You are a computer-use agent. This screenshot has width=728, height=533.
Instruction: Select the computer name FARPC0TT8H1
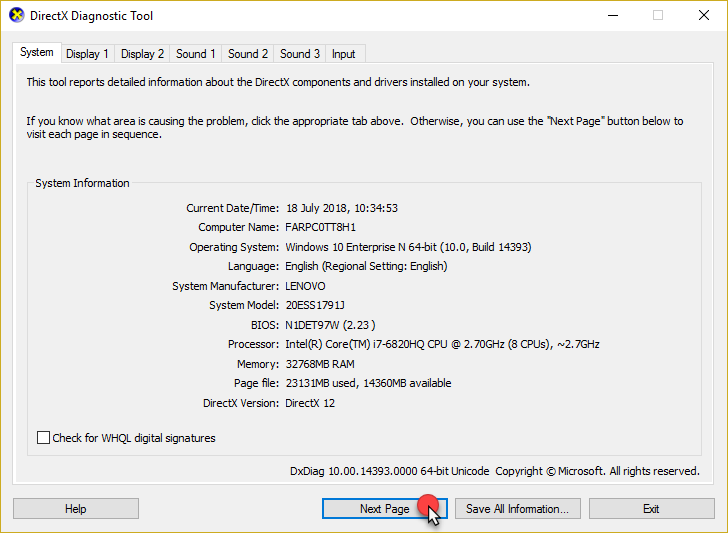320,228
